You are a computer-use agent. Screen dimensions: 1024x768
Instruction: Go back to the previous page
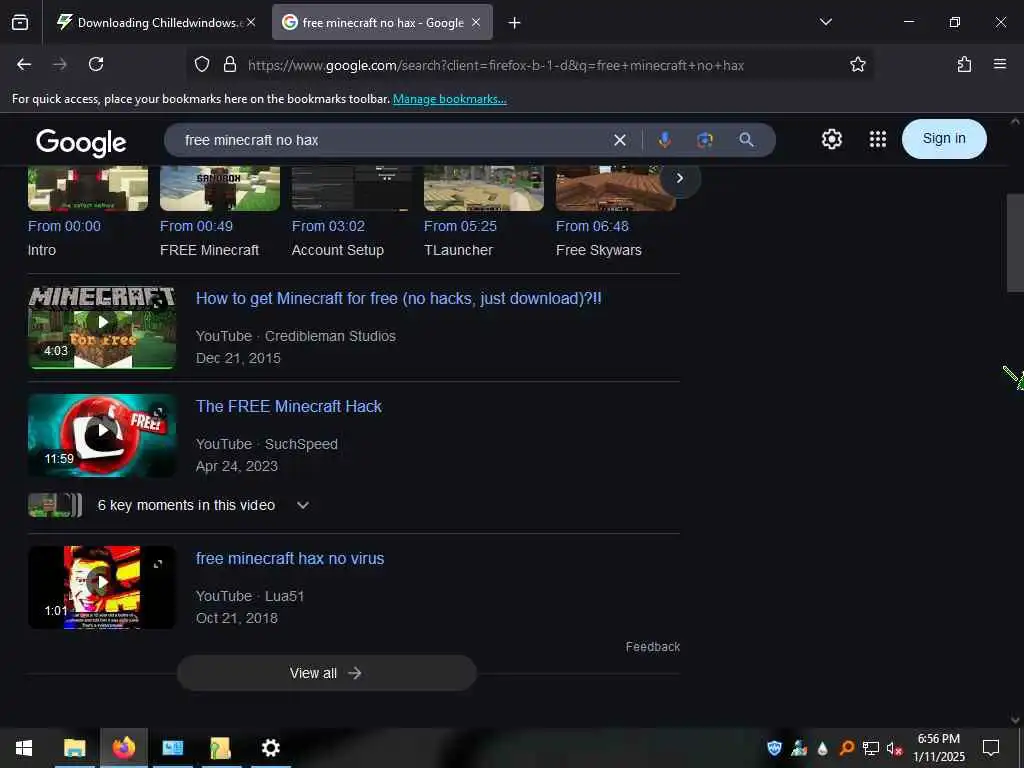[x=24, y=64]
